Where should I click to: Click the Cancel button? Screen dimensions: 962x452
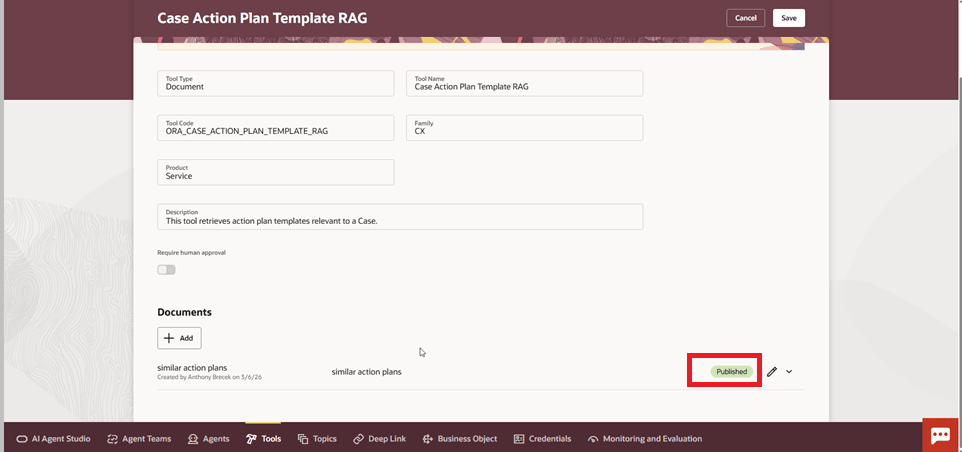pos(745,18)
